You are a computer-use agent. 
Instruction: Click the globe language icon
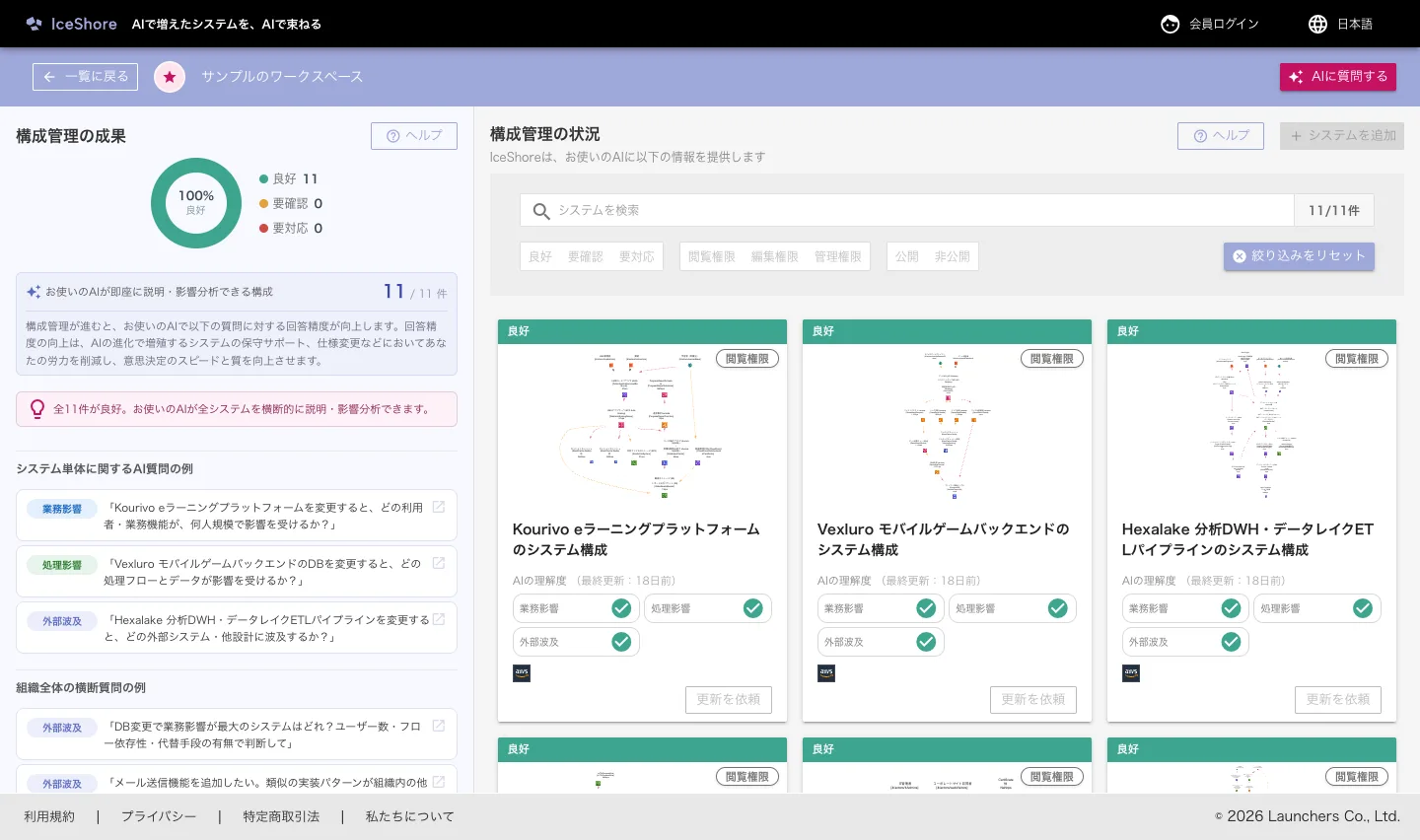(x=1317, y=24)
